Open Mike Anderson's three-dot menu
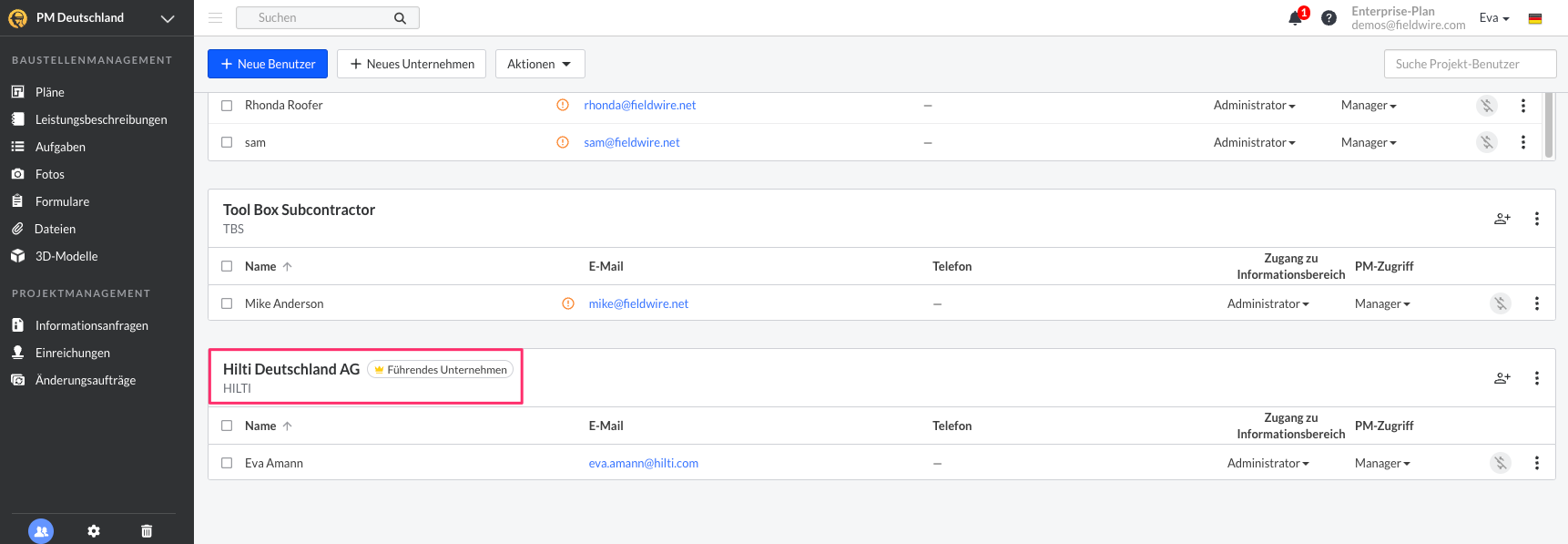This screenshot has height=544, width=1568. [1537, 303]
